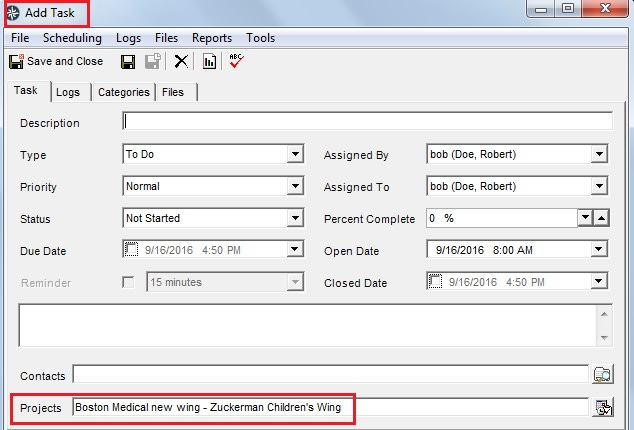Click the notes area scroll down arrow
This screenshot has height=430, width=634.
point(604,337)
